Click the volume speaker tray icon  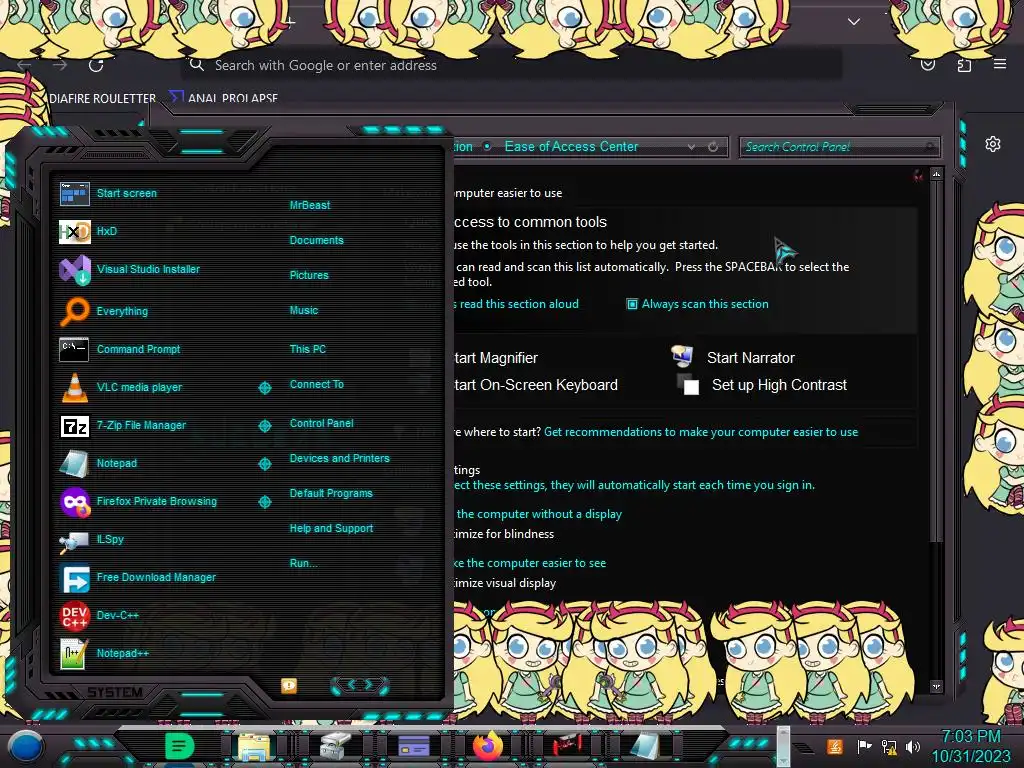click(x=914, y=746)
